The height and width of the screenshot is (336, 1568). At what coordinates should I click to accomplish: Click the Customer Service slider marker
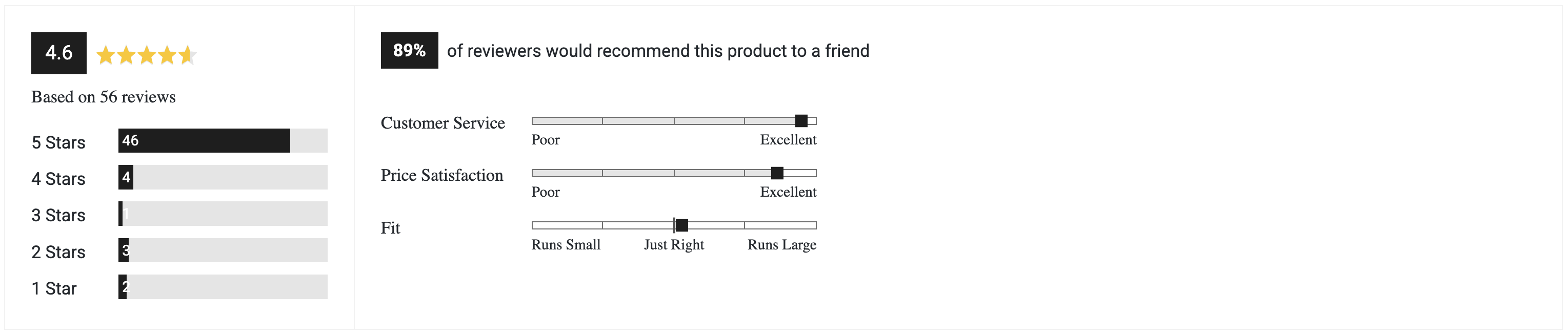801,120
